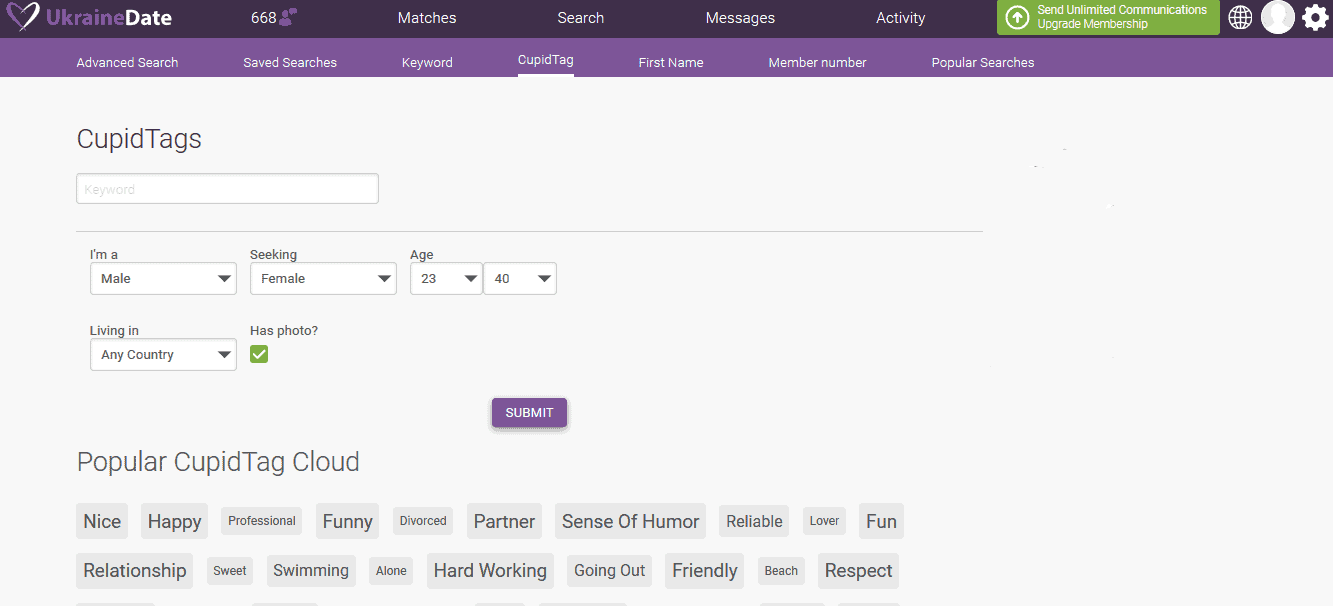Open the language globe icon
Image resolution: width=1333 pixels, height=606 pixels.
click(x=1240, y=17)
